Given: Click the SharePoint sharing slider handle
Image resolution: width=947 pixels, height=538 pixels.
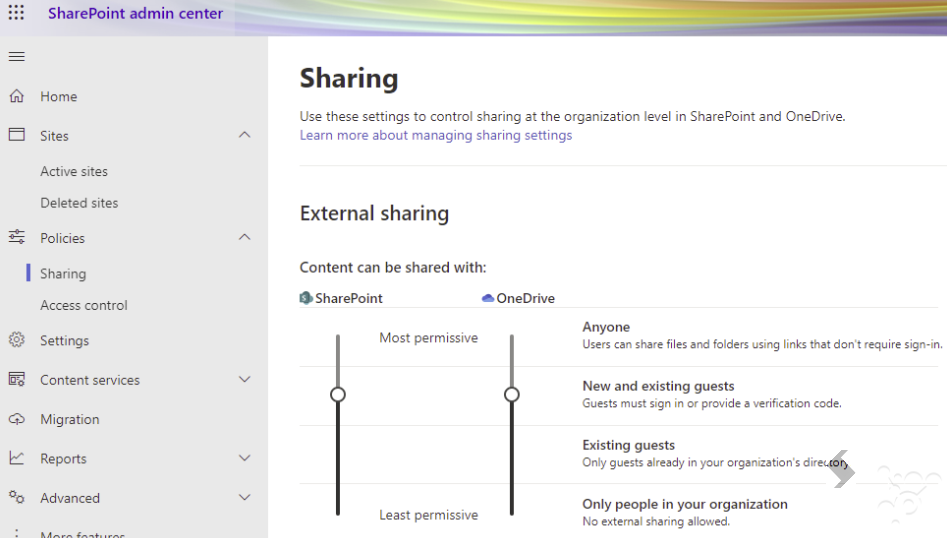Looking at the screenshot, I should [338, 394].
